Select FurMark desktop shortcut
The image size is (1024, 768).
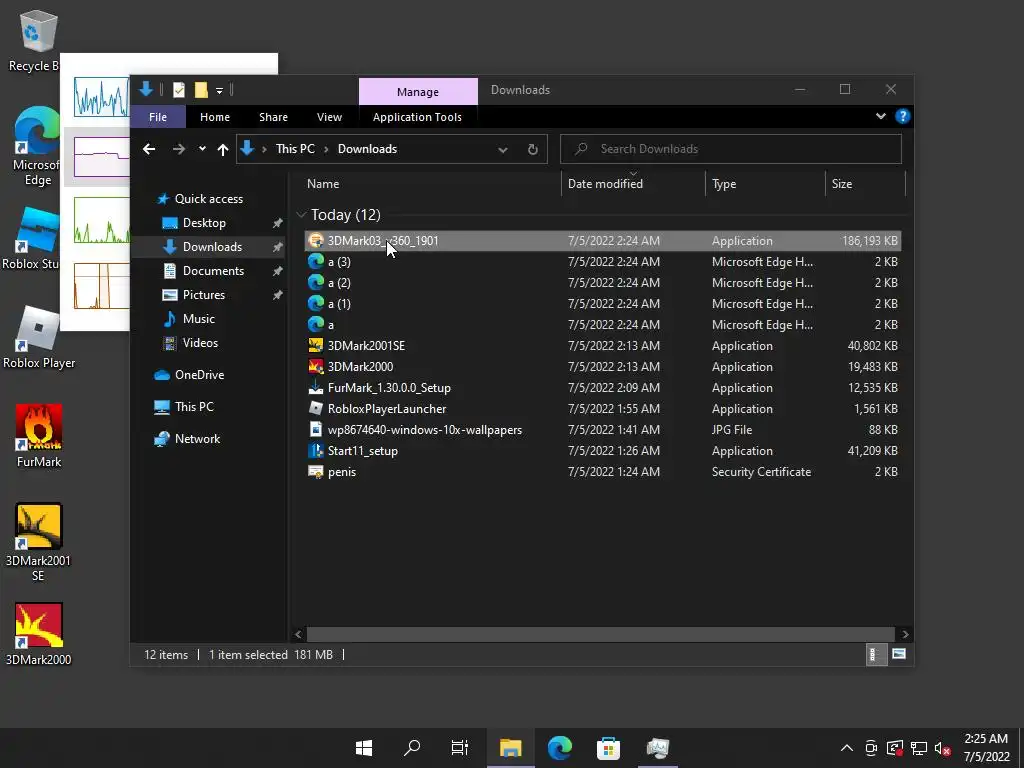tap(39, 436)
